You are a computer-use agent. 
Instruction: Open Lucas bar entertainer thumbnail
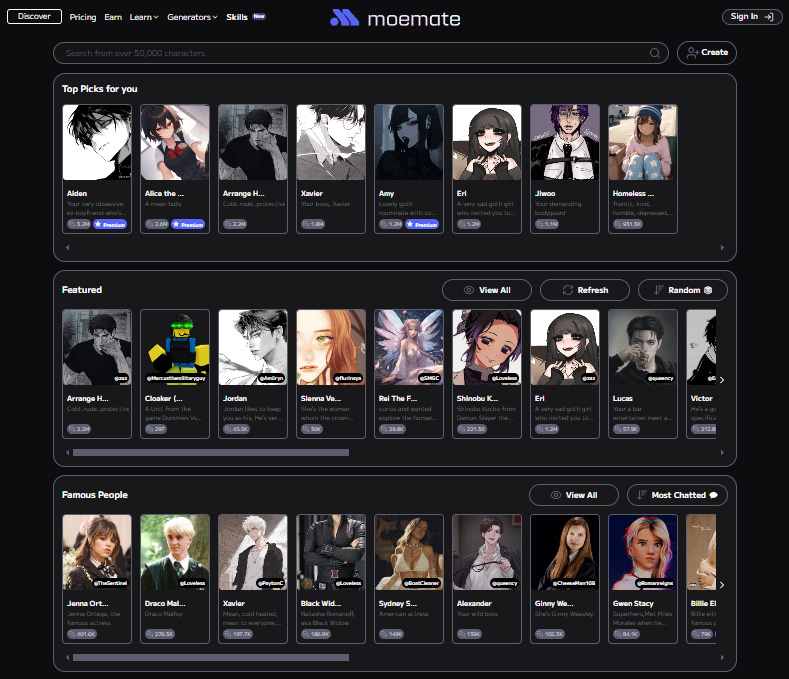coord(643,347)
